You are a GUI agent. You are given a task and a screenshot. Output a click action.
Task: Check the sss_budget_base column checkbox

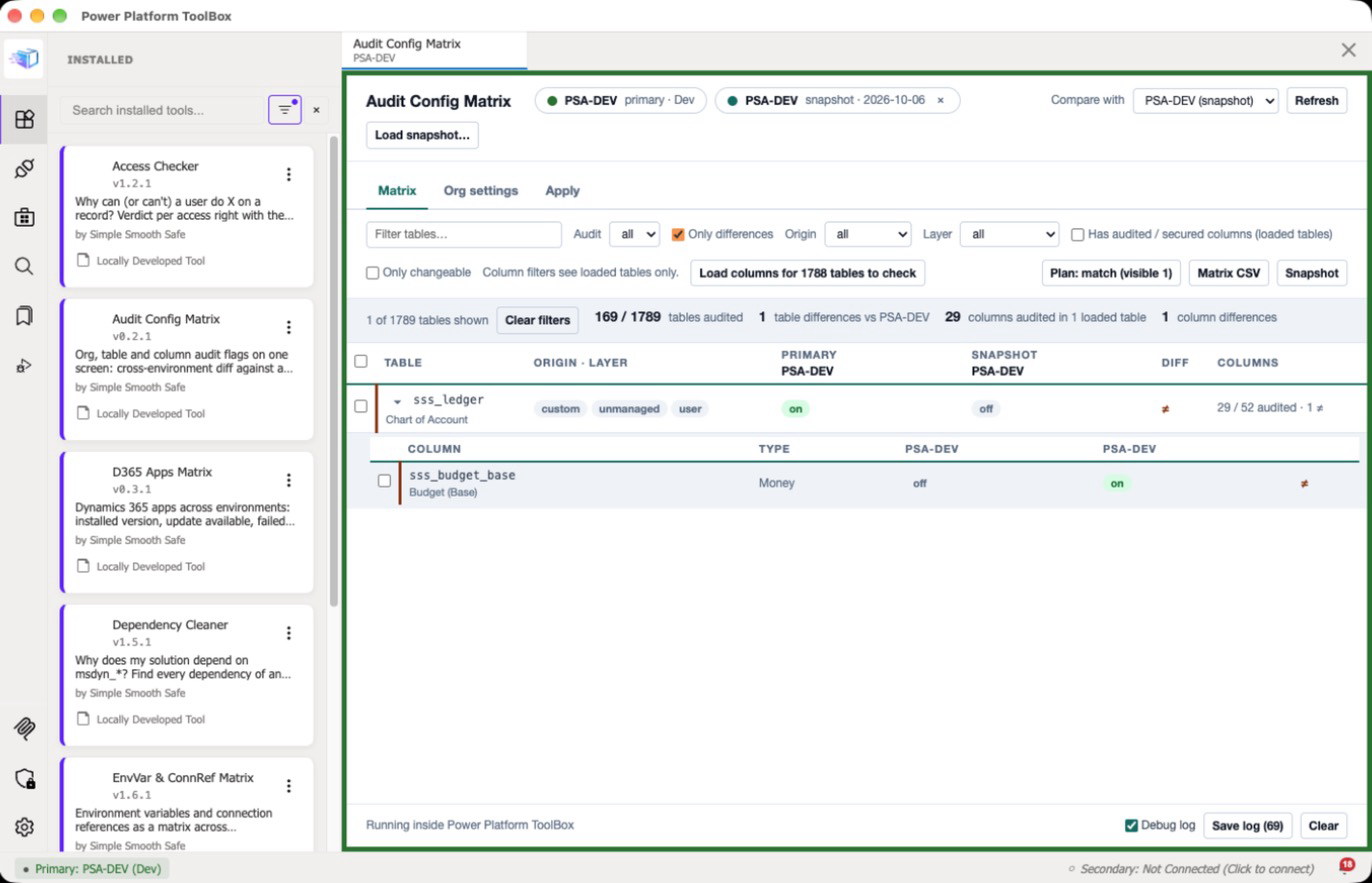point(384,481)
